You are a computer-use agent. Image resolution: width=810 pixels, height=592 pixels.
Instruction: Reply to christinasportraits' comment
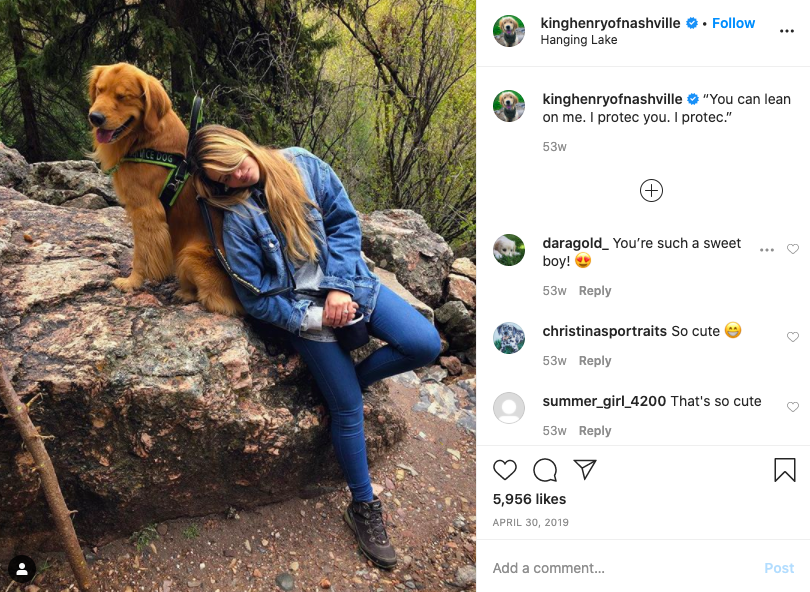pos(595,361)
